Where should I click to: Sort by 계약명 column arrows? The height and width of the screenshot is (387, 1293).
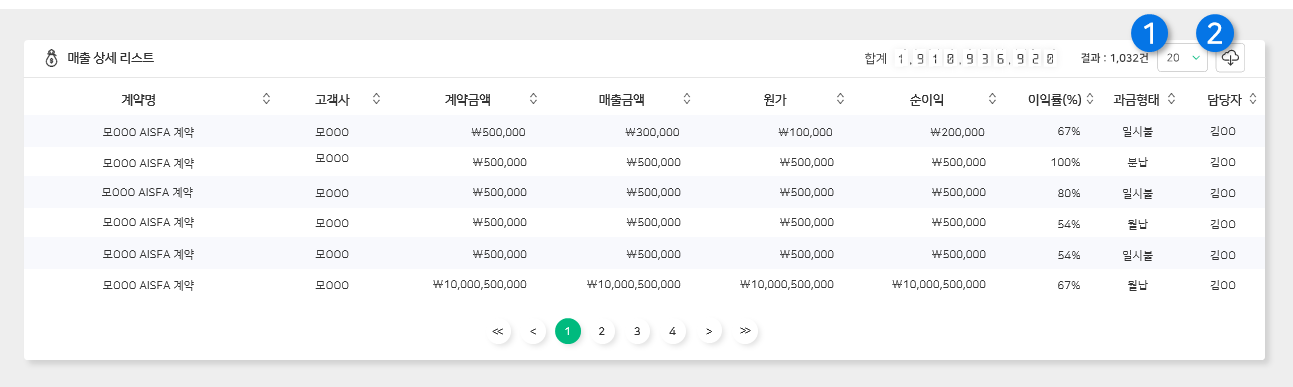point(266,98)
